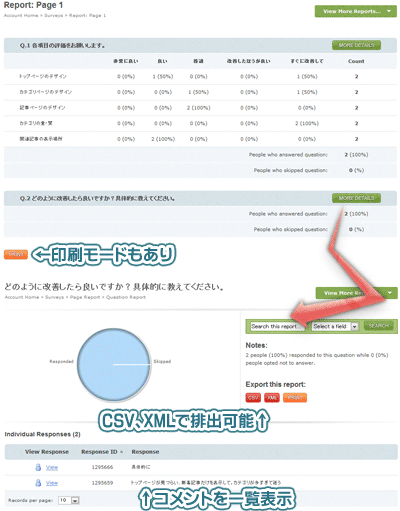
Task: Click MORE DETAILS for question Q.2
Action: click(356, 198)
